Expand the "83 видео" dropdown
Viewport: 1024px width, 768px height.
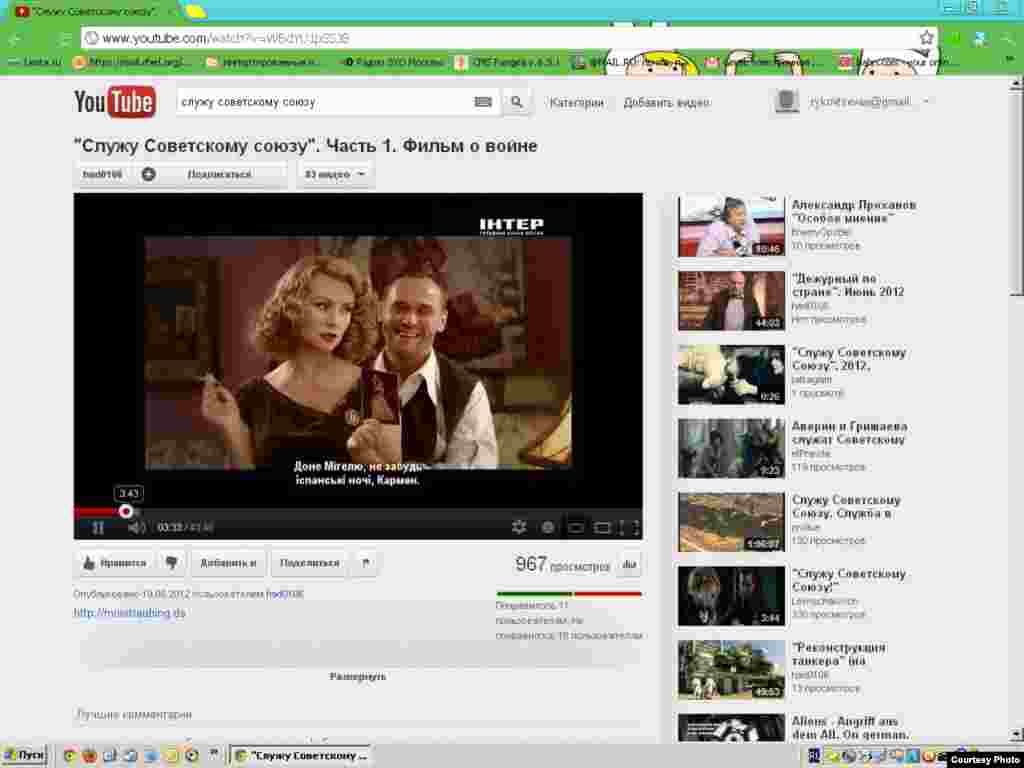click(x=334, y=174)
